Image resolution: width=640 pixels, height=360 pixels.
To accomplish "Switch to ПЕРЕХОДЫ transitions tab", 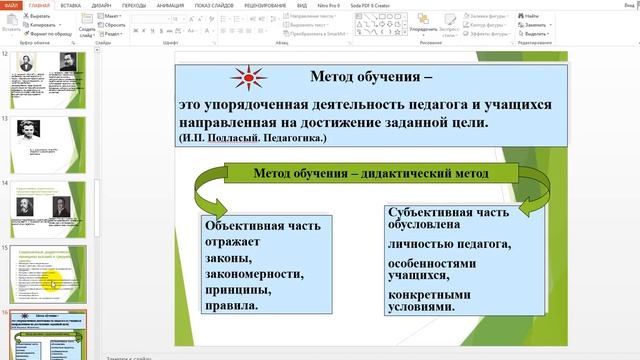I will tap(134, 6).
